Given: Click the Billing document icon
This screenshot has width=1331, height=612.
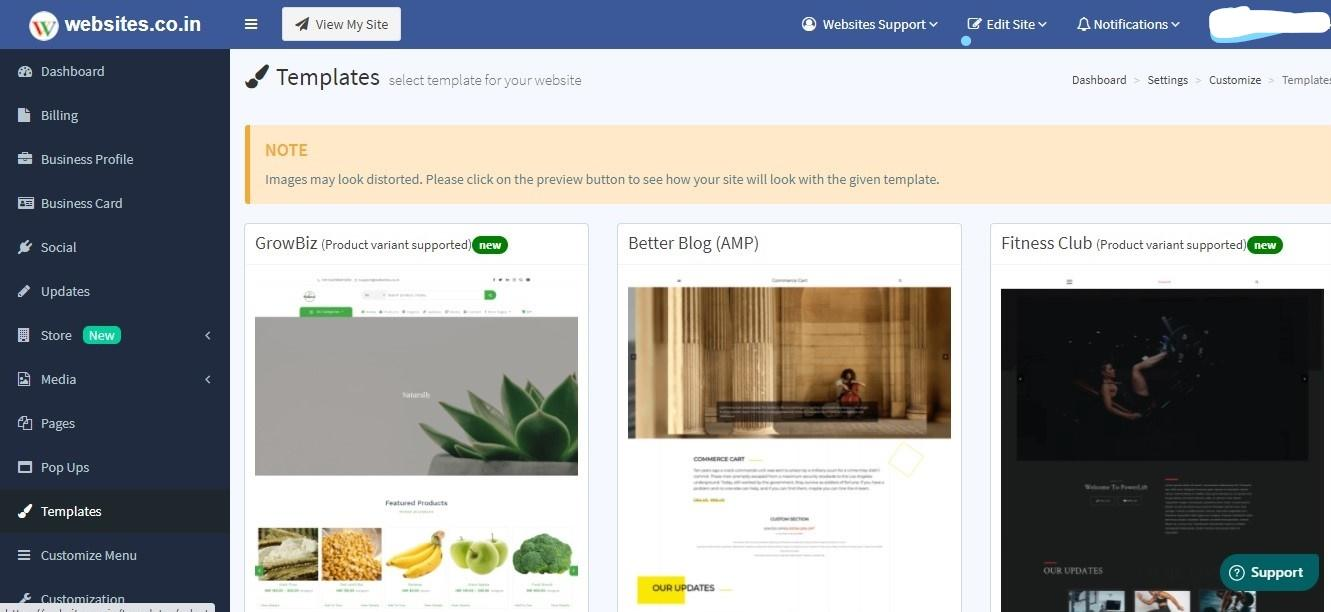Looking at the screenshot, I should [x=25, y=115].
